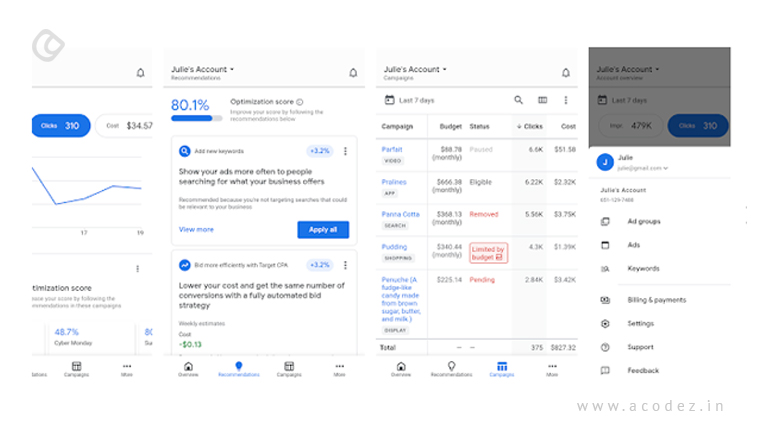The height and width of the screenshot is (442, 766).
Task: Click the Limited by budget status badge
Action: tap(489, 253)
